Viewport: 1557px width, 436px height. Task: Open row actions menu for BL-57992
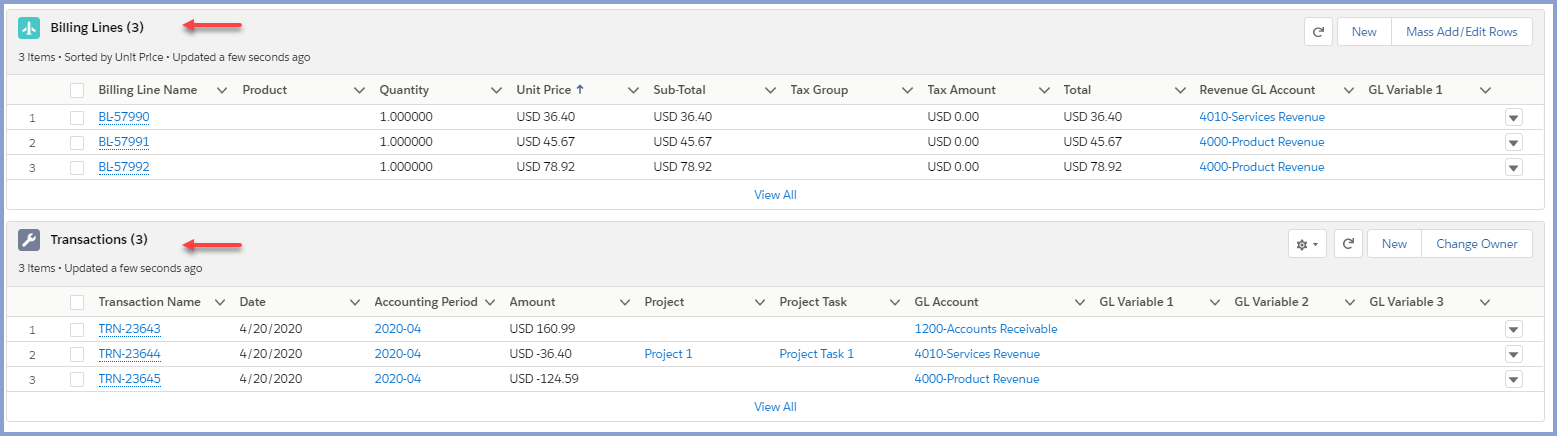coord(1513,168)
